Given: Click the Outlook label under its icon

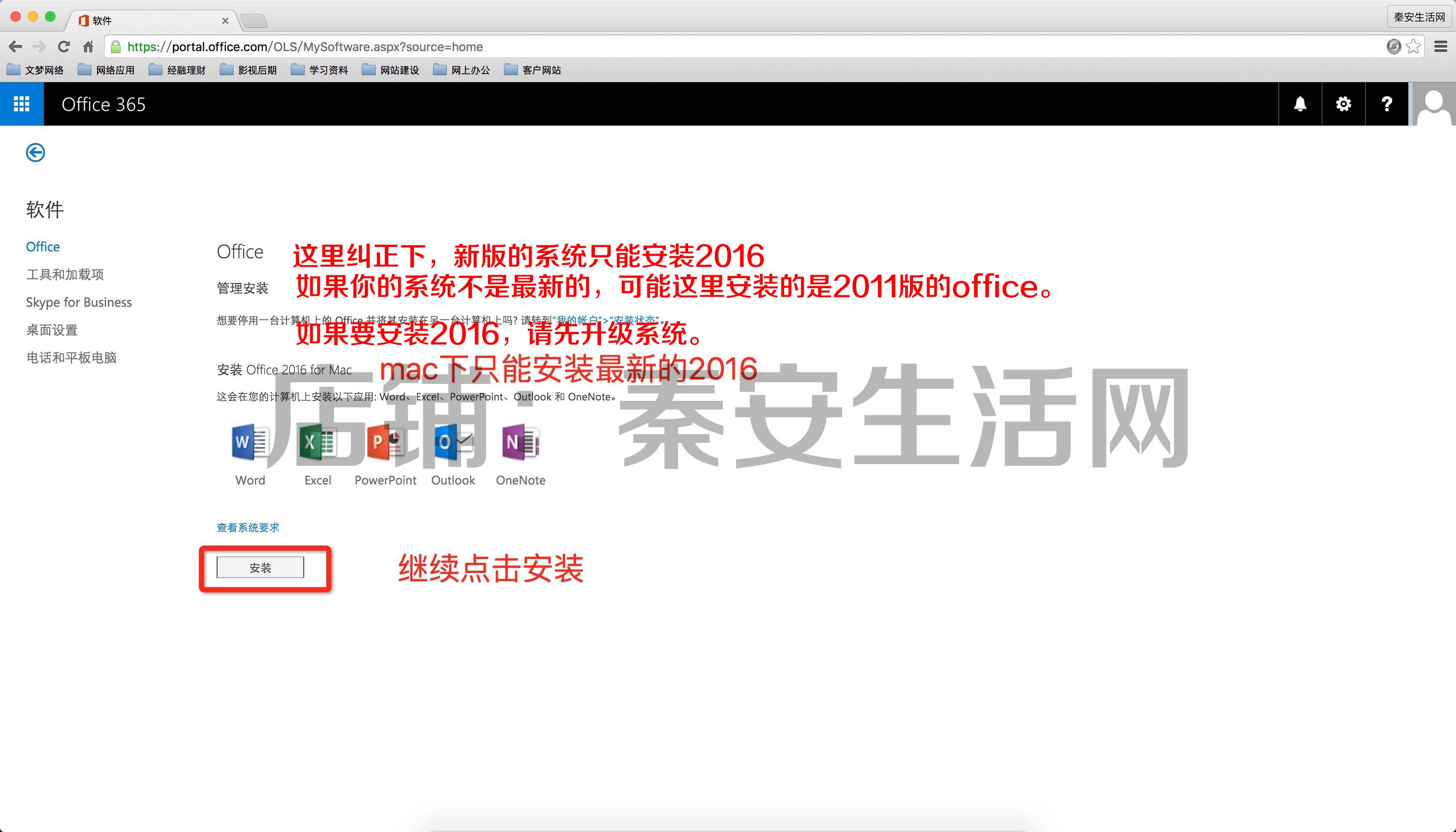Looking at the screenshot, I should [453, 481].
